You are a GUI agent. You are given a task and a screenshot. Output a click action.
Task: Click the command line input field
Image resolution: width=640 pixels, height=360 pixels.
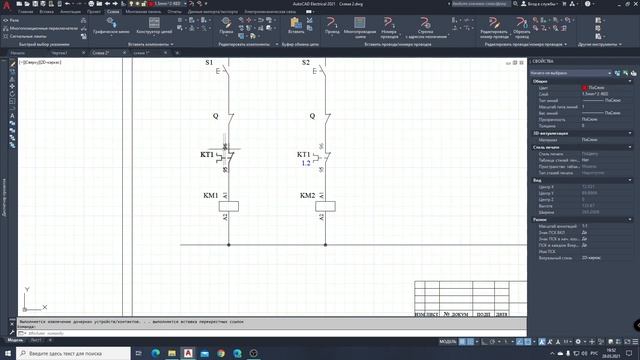[273, 333]
